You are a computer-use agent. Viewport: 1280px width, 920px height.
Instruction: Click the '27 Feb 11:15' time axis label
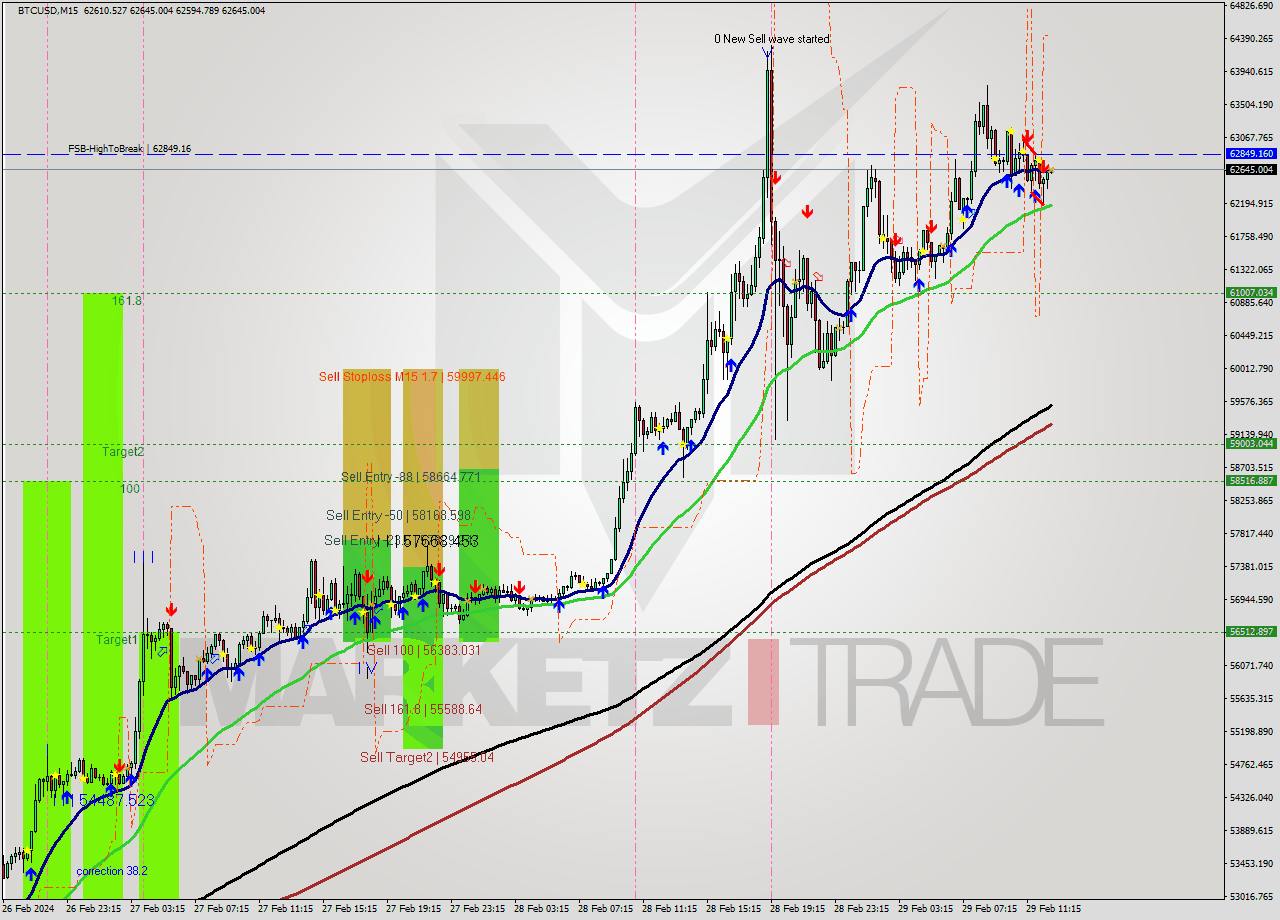(285, 909)
